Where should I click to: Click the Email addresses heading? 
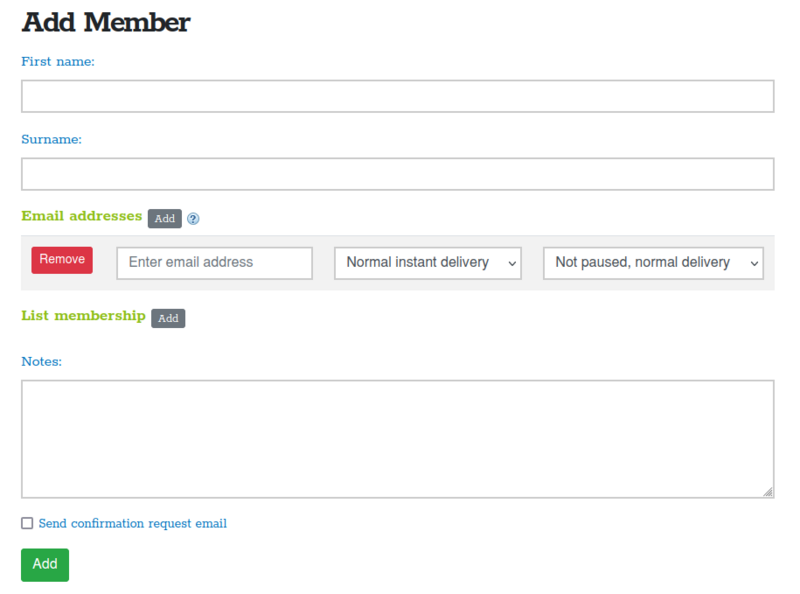pyautogui.click(x=81, y=216)
